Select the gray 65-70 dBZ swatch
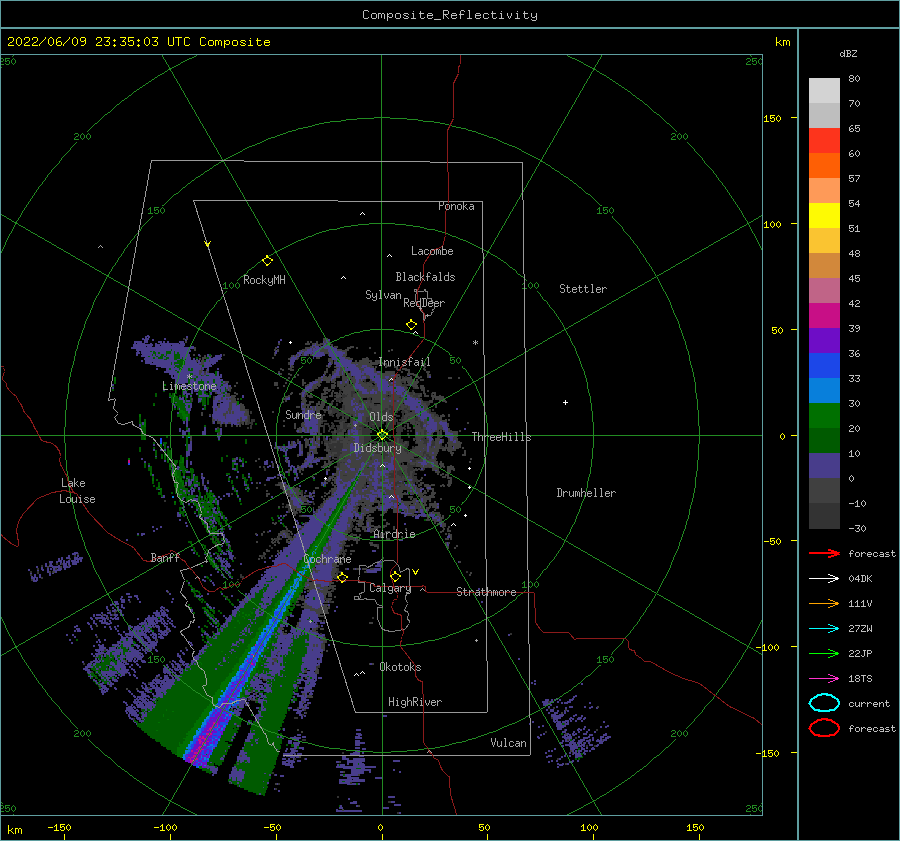Screen dimensions: 900x841 point(824,115)
